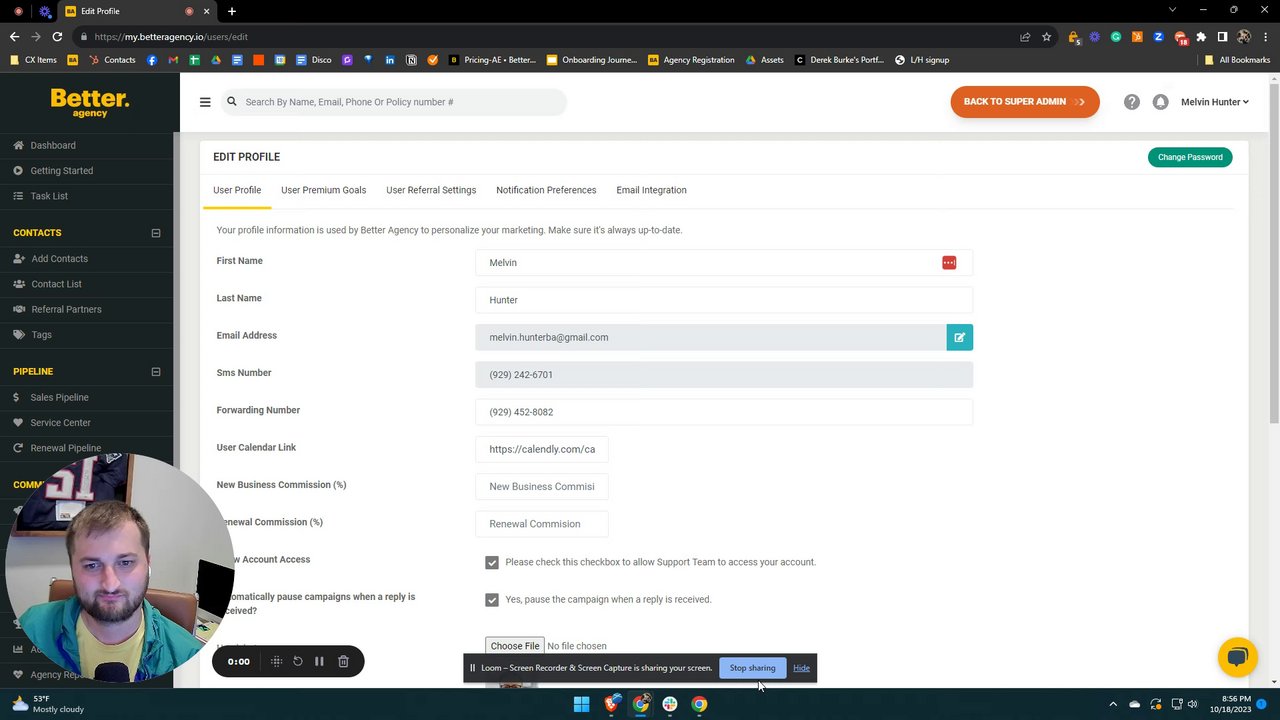Open the All Bookmarks folder
The image size is (1280, 720).
click(x=1237, y=60)
